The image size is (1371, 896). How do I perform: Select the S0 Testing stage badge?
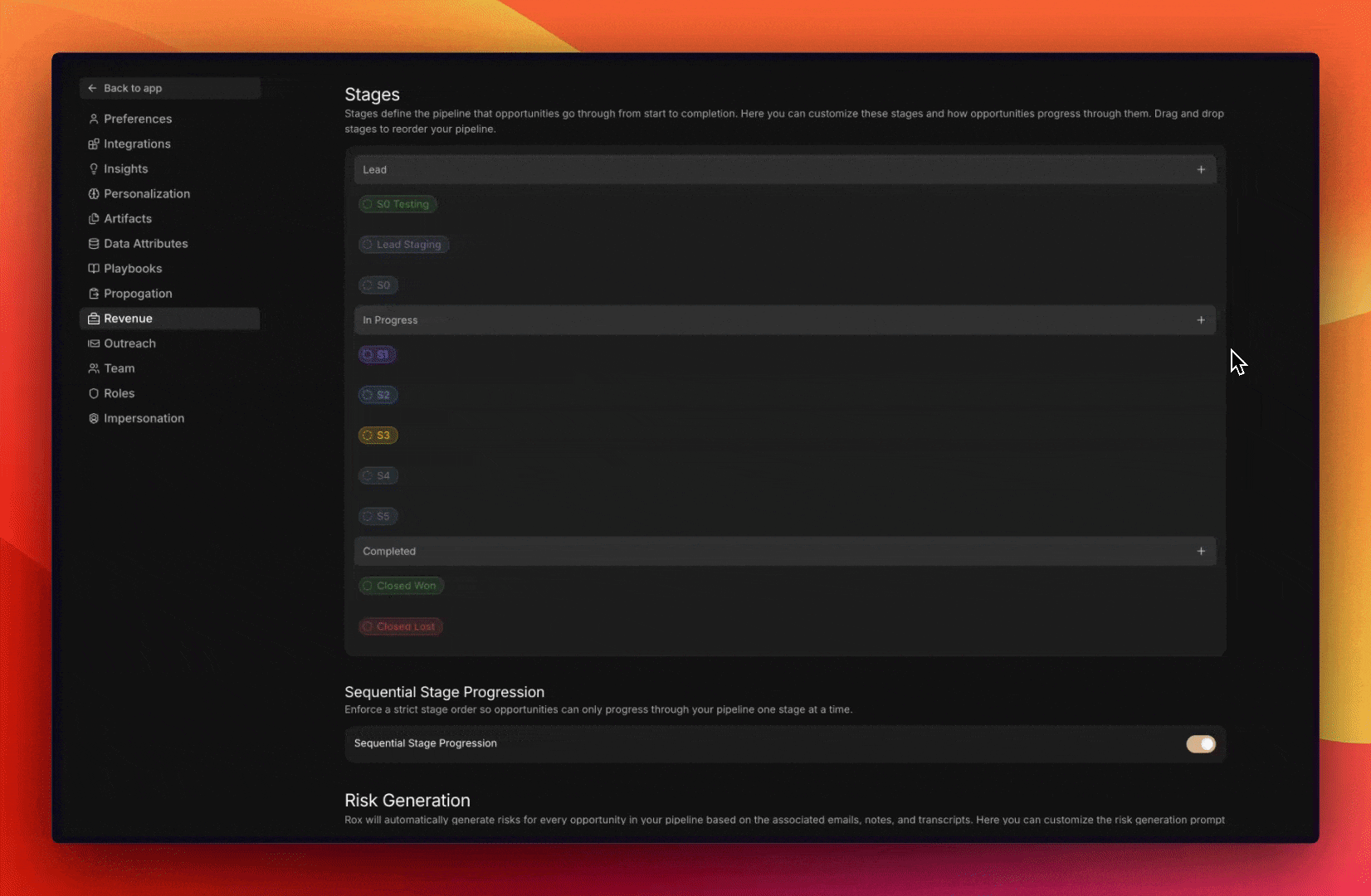(398, 204)
